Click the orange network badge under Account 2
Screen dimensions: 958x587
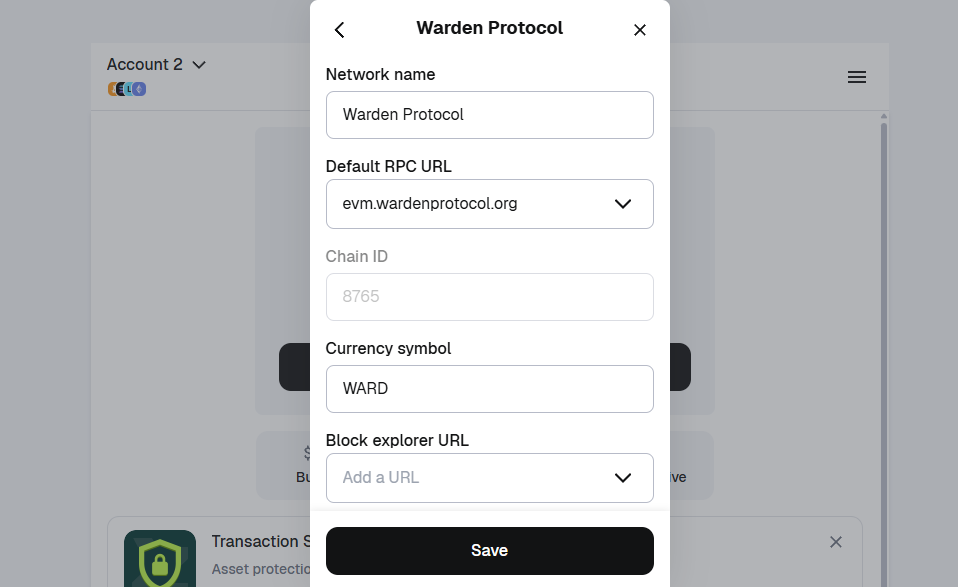pyautogui.click(x=112, y=89)
